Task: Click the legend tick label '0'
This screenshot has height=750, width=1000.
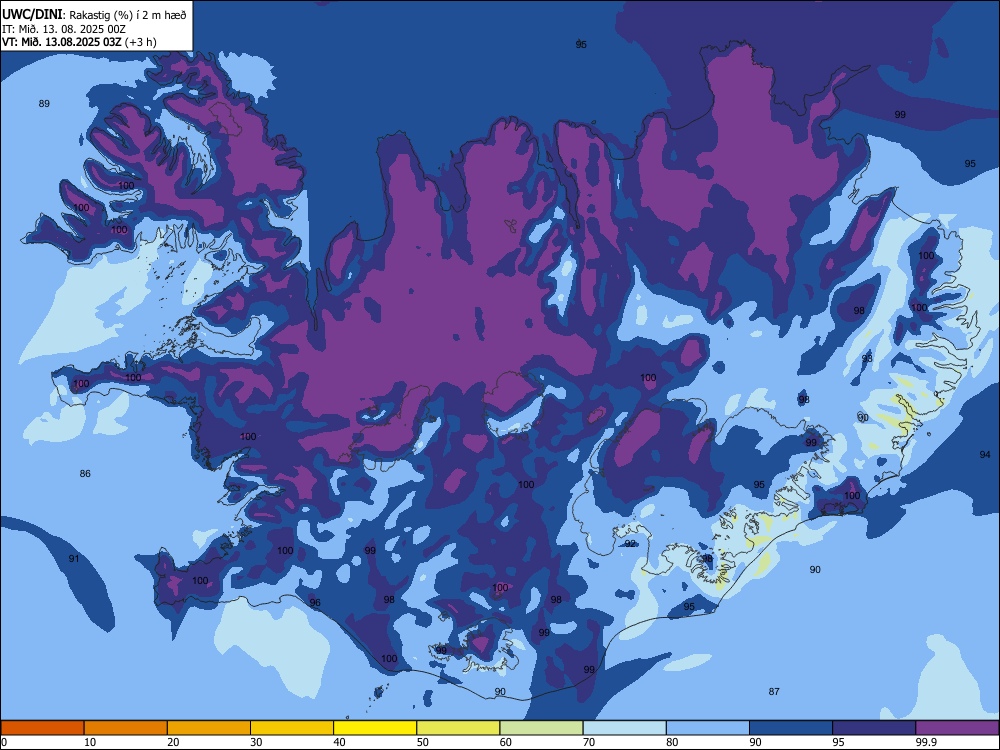Action: (4, 742)
